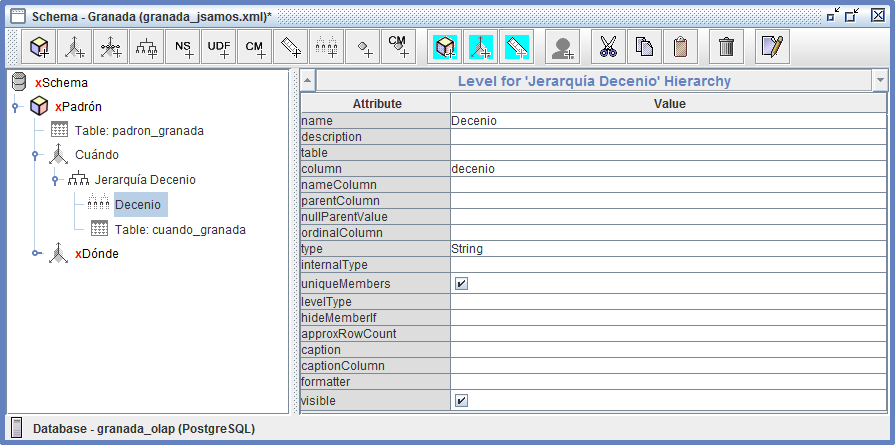Click the database icon in the status bar
Screen dimensions: 895x445
pos(17,428)
